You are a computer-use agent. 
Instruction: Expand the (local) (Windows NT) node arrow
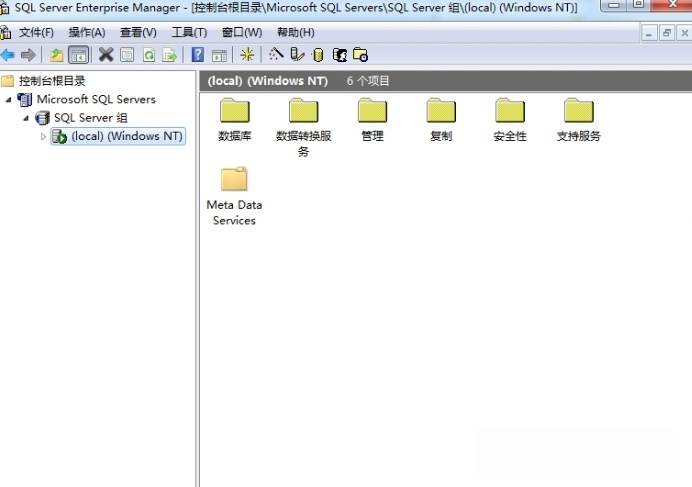pos(43,137)
